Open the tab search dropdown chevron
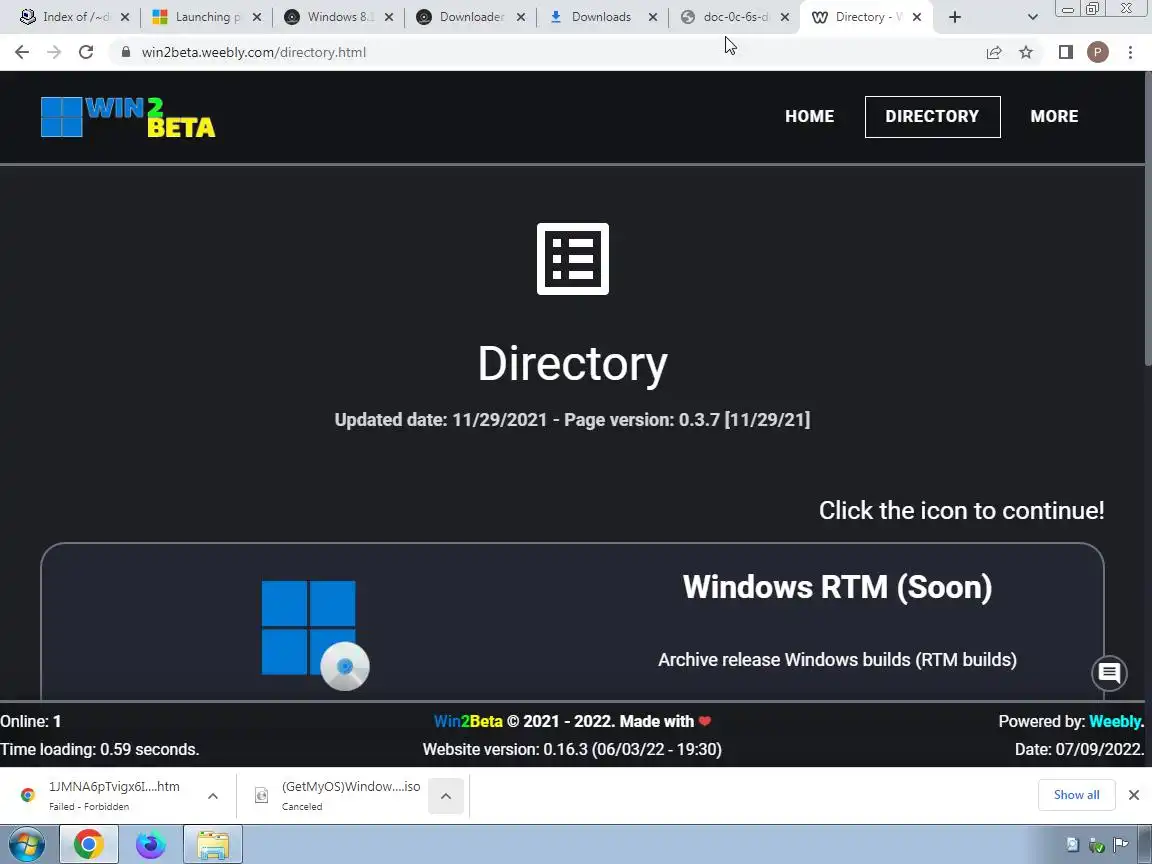 pyautogui.click(x=1032, y=17)
